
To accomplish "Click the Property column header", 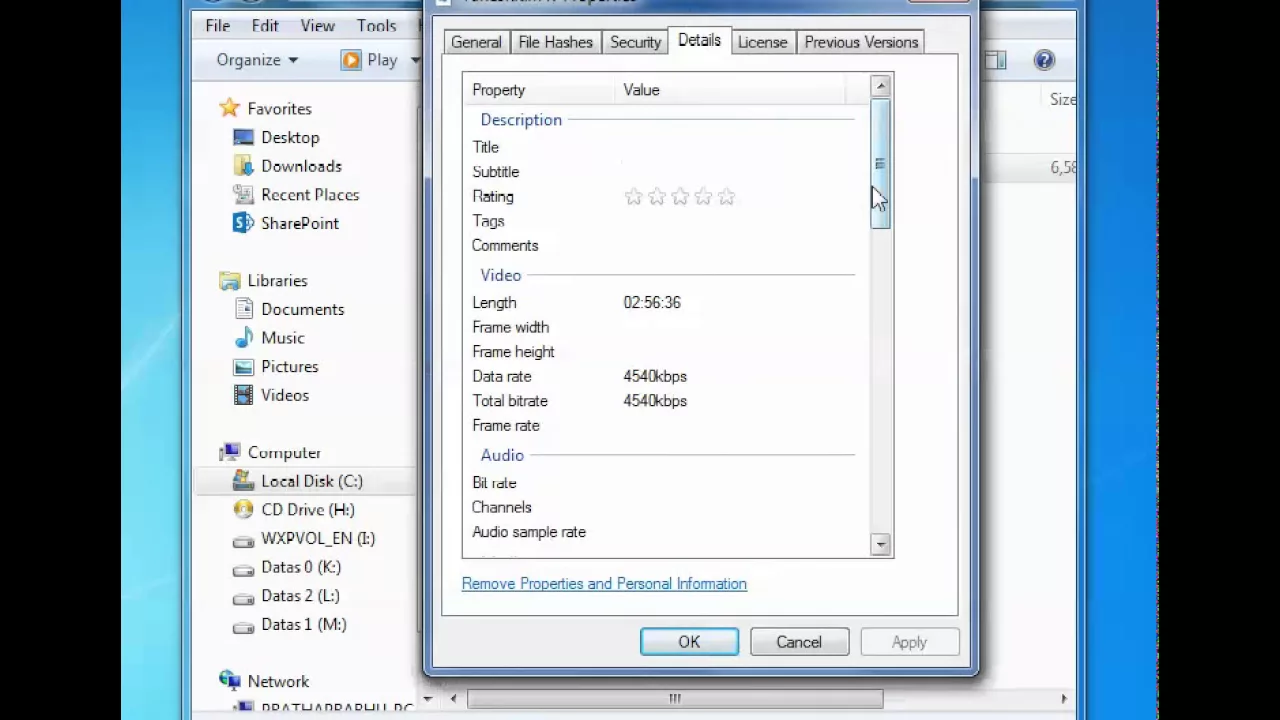I will [x=540, y=90].
